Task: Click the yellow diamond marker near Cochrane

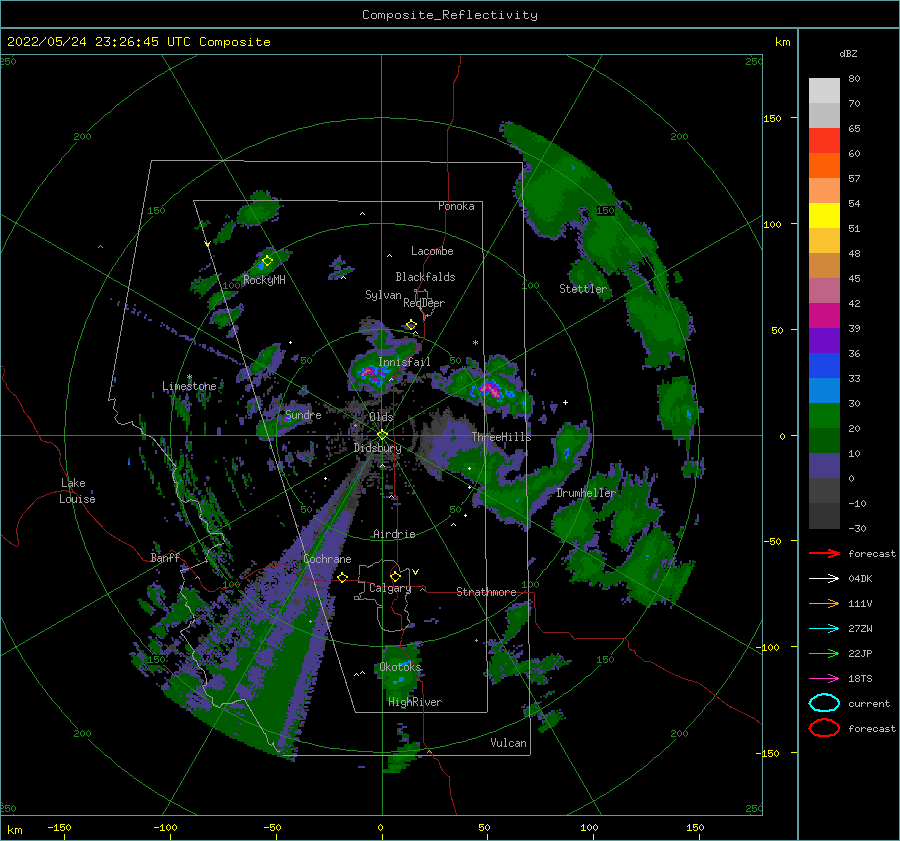Action: click(343, 577)
